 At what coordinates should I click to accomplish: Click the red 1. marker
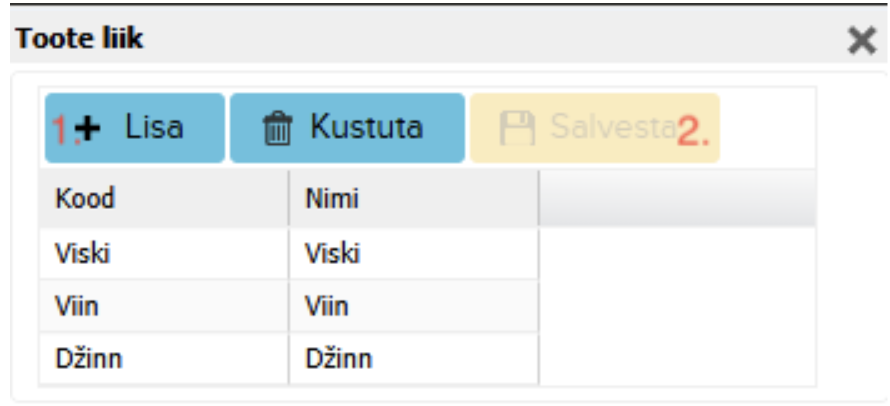tap(63, 130)
